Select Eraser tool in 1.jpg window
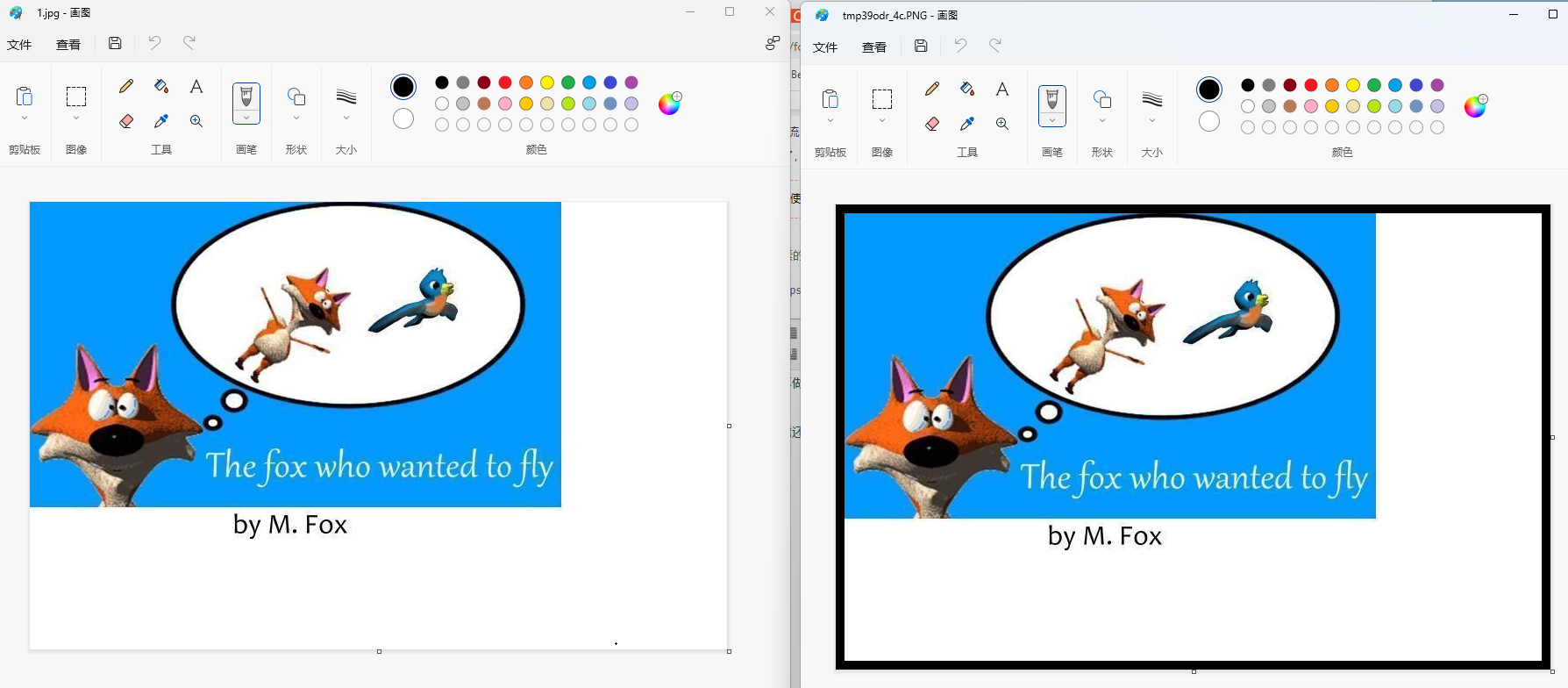 pos(126,121)
